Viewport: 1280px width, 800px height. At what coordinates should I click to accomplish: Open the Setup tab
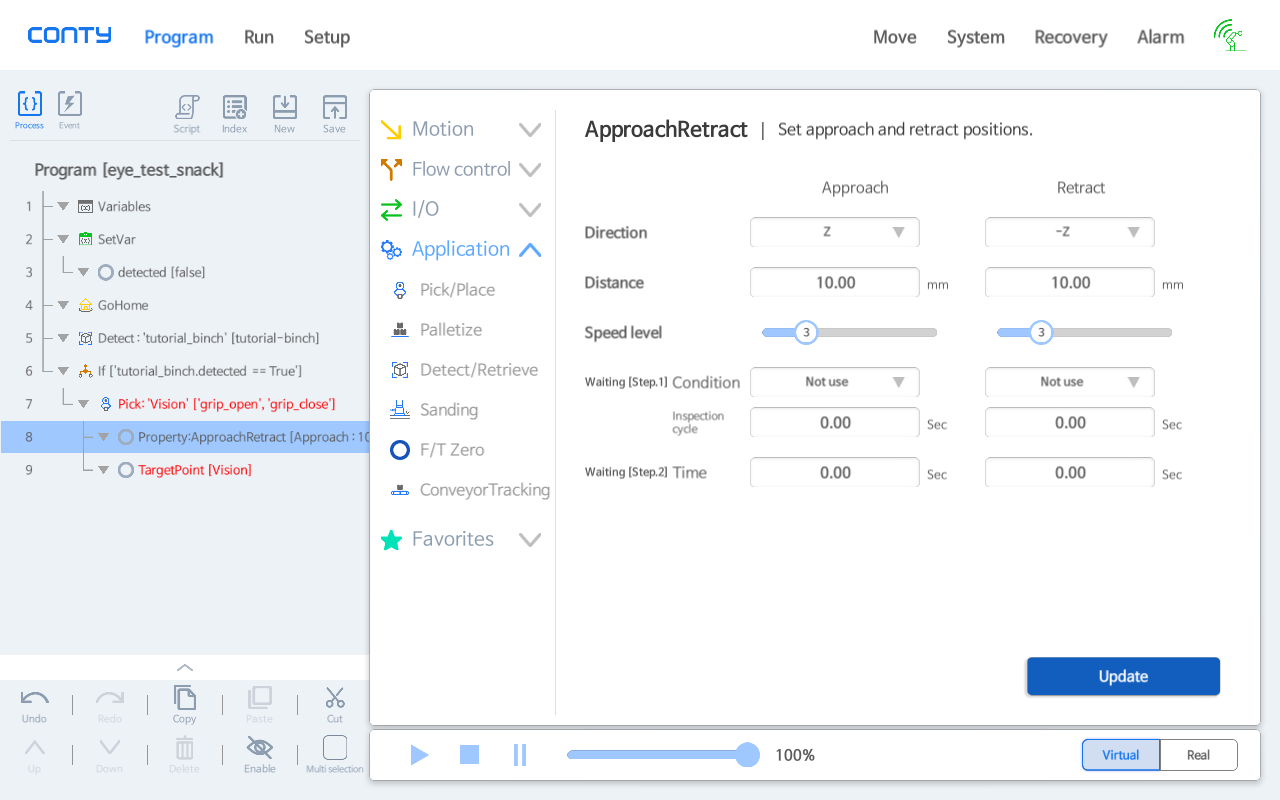327,37
